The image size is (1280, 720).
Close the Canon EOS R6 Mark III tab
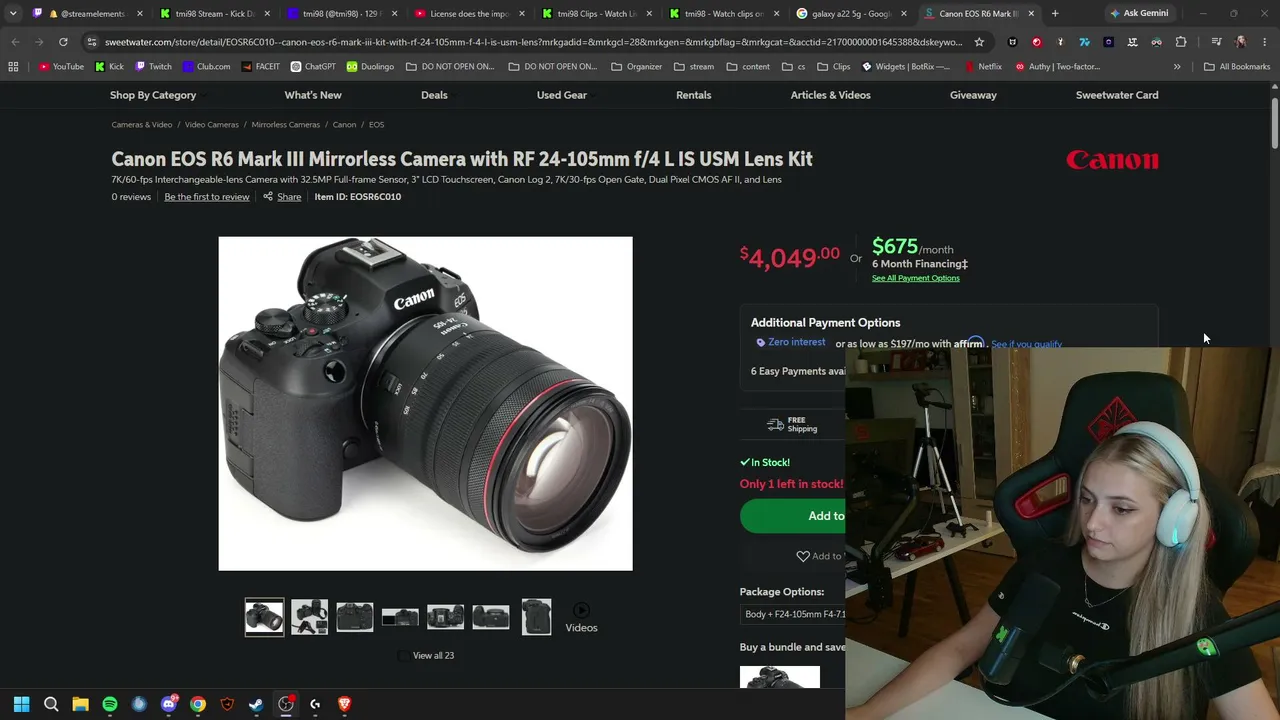coord(1031,14)
